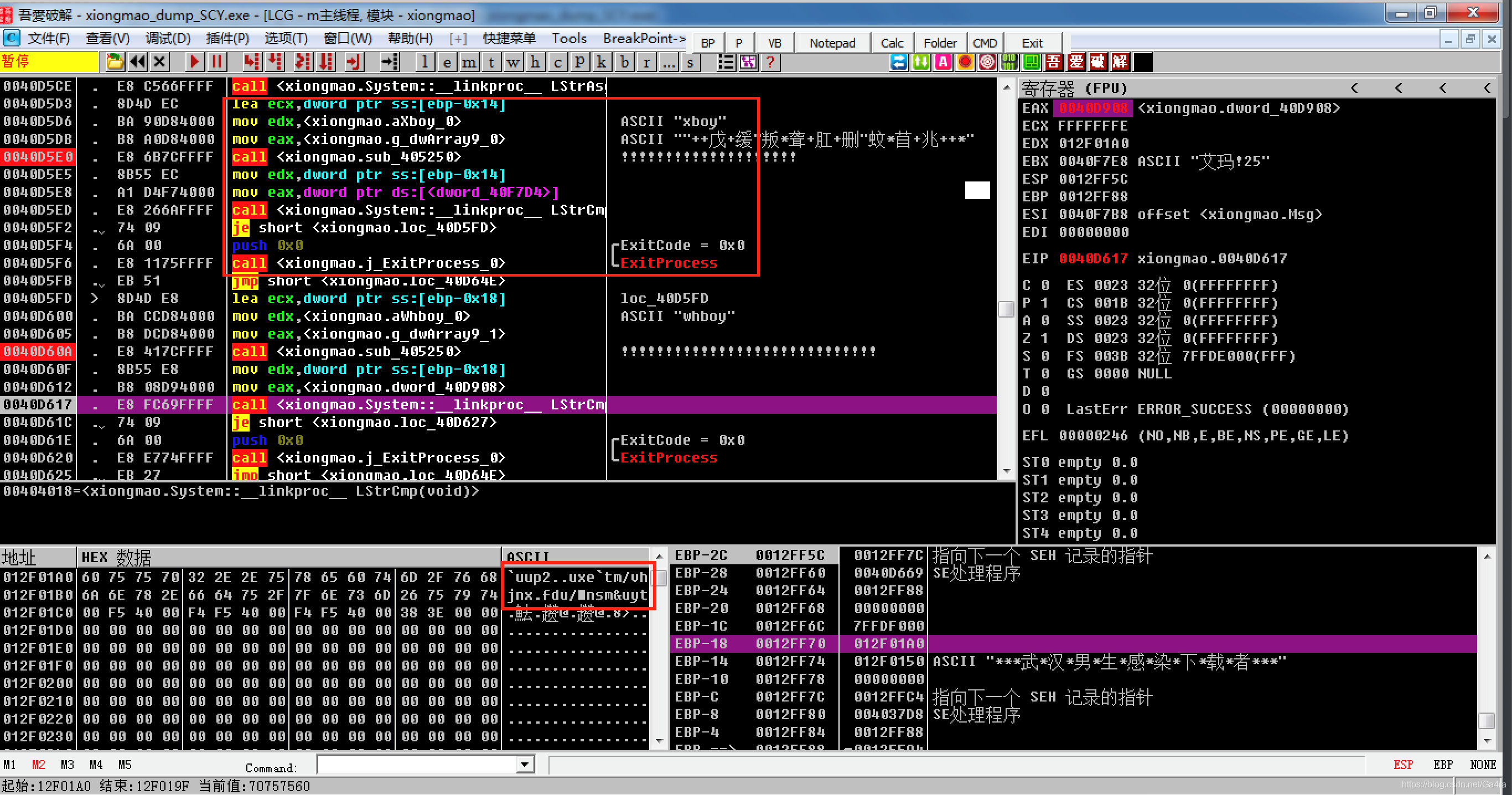Viewport: 1512px width, 795px height.
Task: Show breakpoints window via 'b' button
Action: 624,61
